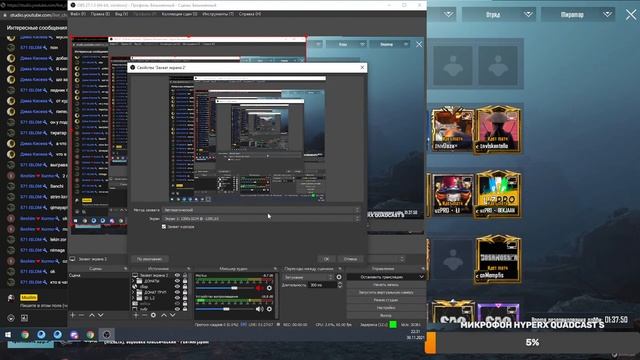Image resolution: width=640 pixels, height=360 pixels.
Task: Toggle lock on сбор source
Action: click(x=185, y=287)
